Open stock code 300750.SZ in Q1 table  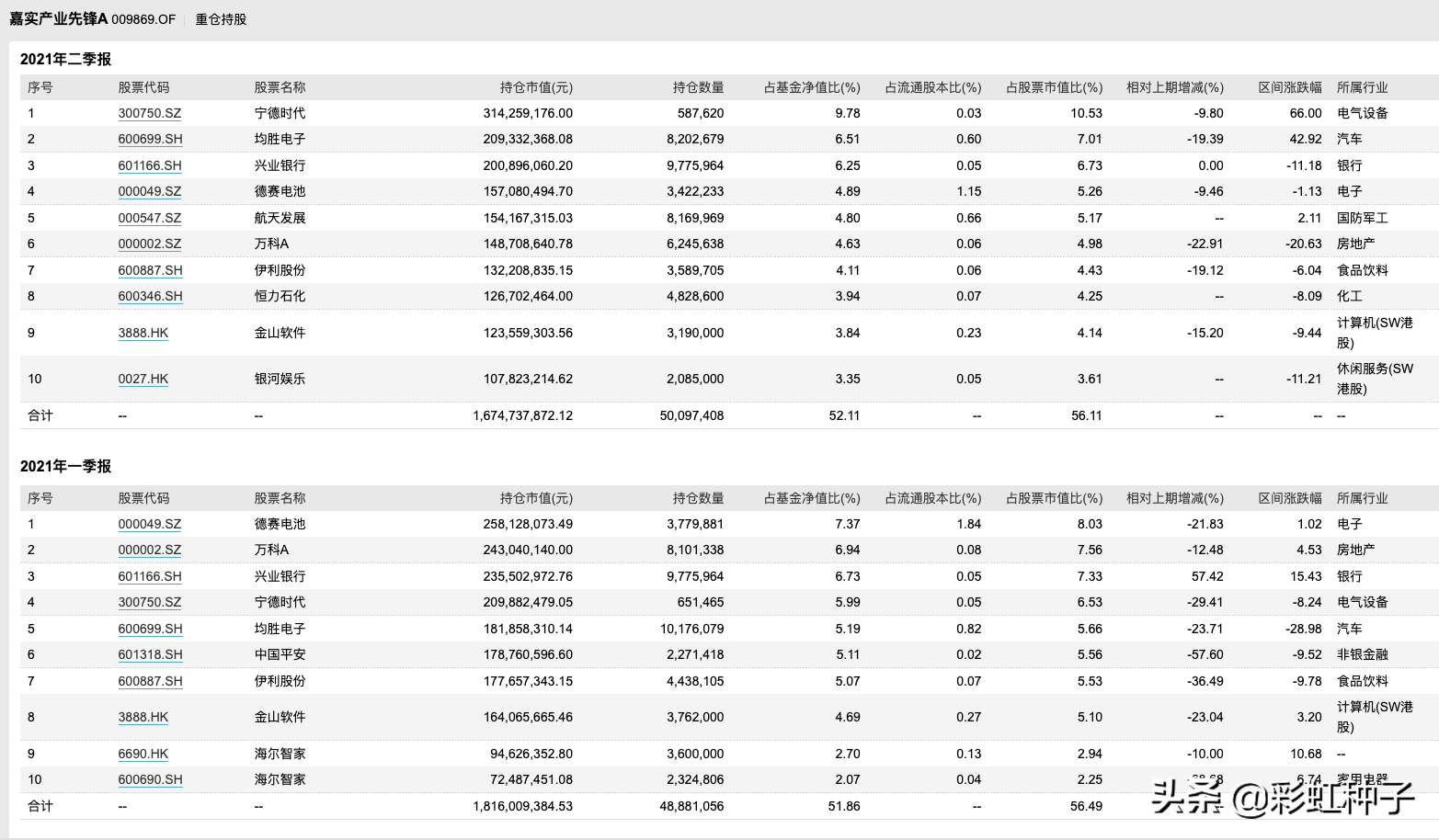tap(150, 602)
